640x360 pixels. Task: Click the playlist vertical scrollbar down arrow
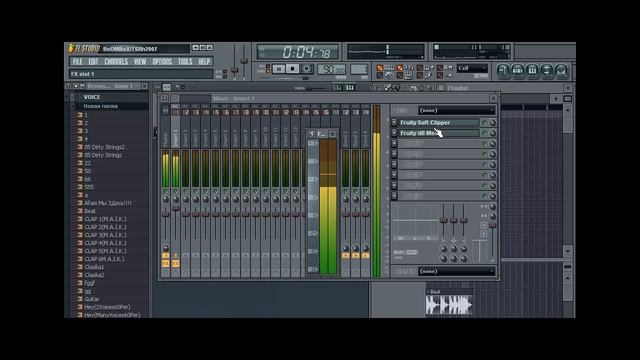(567, 251)
